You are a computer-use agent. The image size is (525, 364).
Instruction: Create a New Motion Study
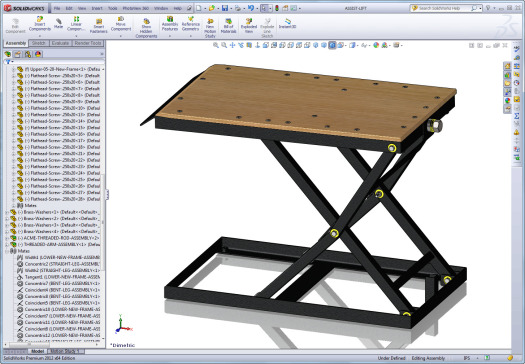[210, 28]
